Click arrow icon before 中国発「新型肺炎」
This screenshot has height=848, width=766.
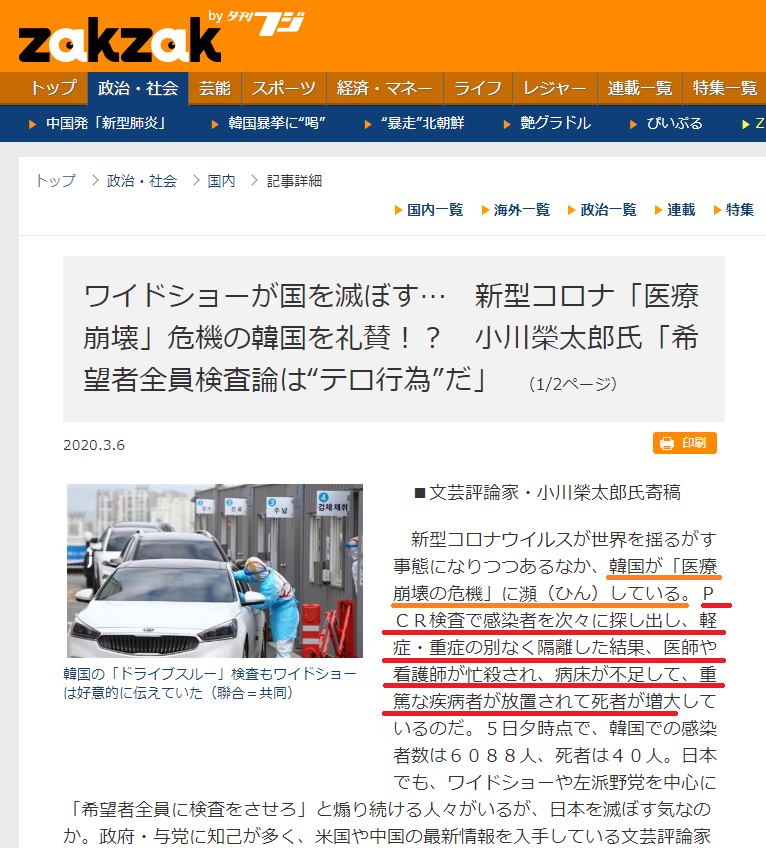tap(32, 124)
